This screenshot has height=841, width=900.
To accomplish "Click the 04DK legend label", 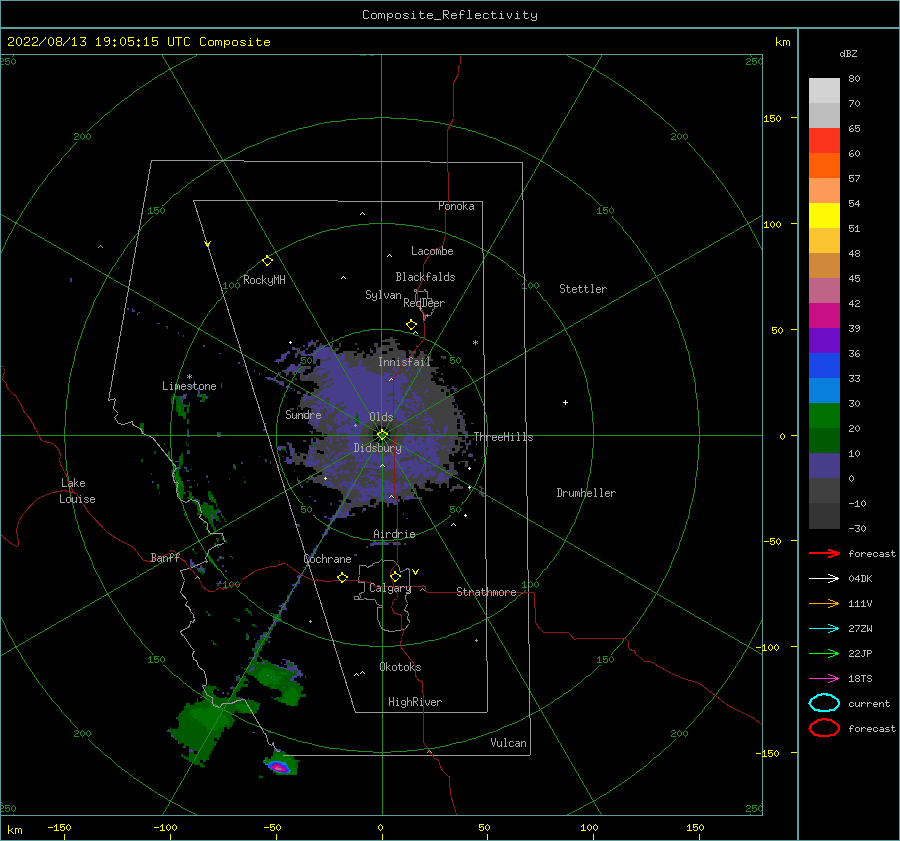I will (860, 579).
